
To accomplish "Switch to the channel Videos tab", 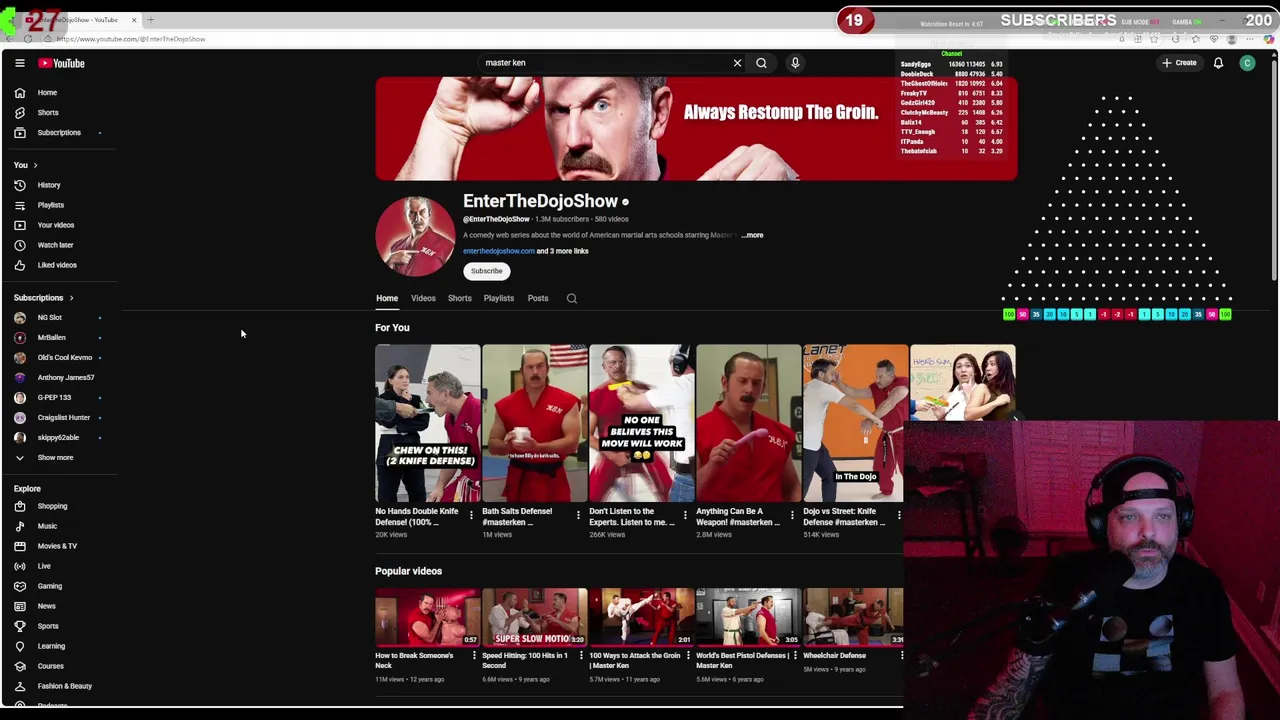I will click(x=423, y=298).
